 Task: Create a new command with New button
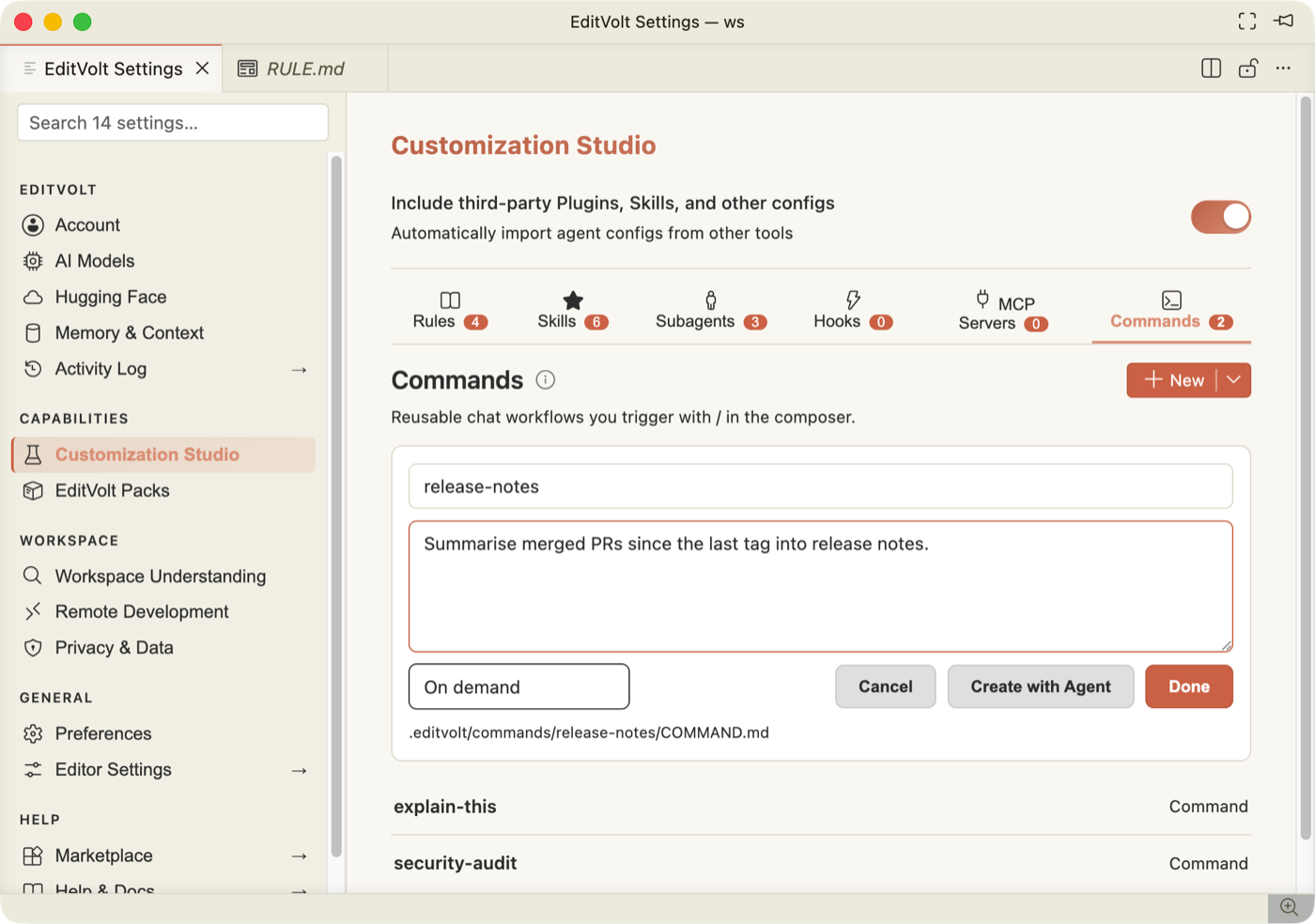coord(1173,380)
